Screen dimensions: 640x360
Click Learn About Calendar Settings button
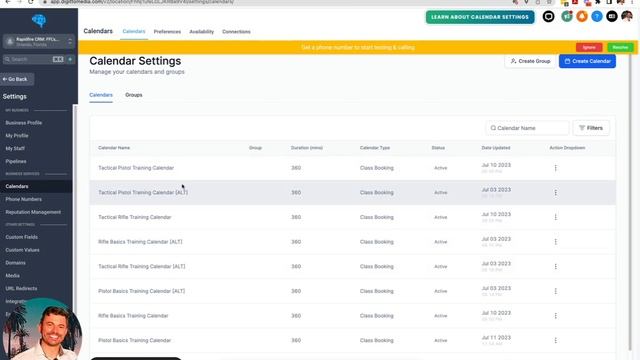[480, 17]
